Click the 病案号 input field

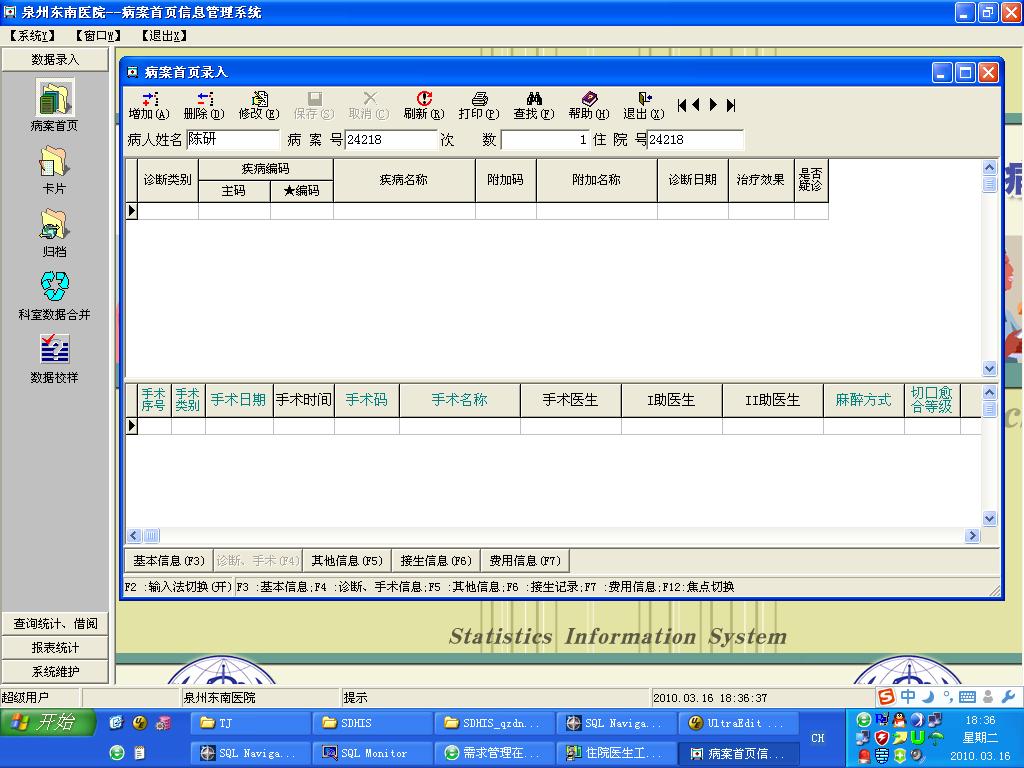click(391, 139)
